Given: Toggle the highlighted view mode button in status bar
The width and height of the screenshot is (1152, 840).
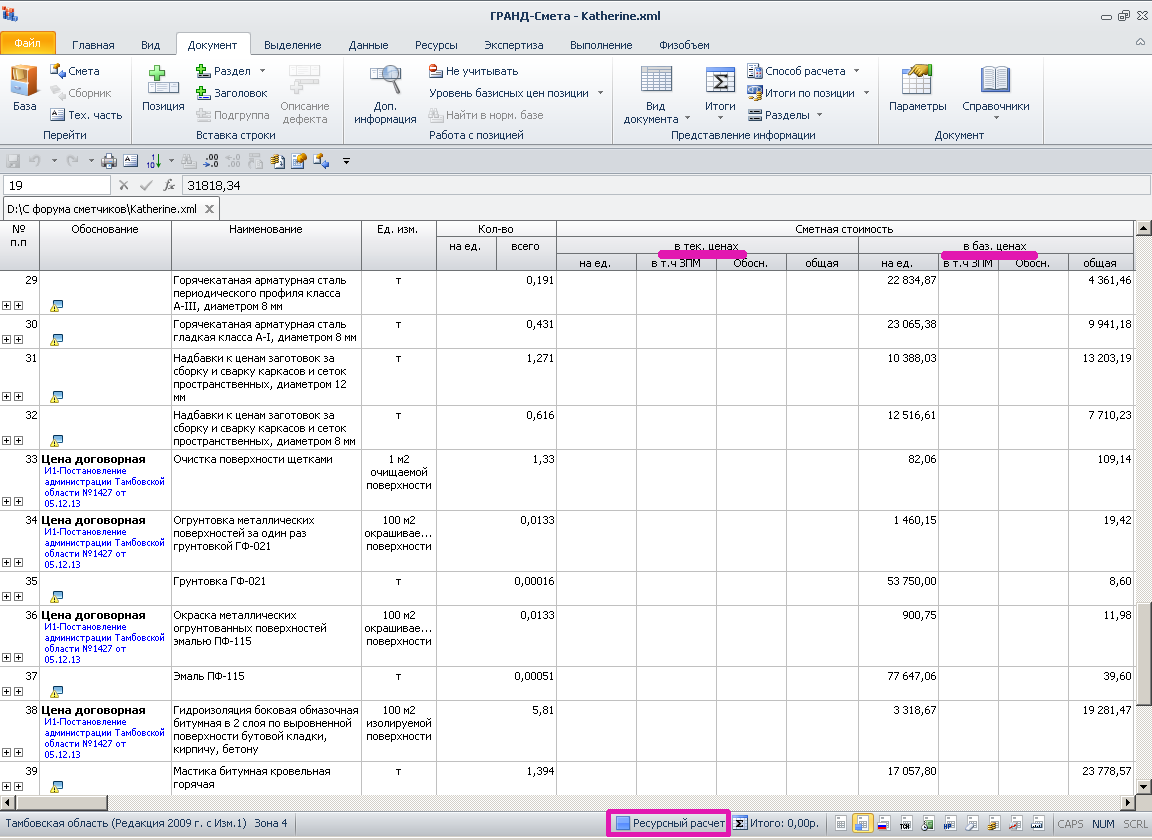Looking at the screenshot, I should point(861,824).
